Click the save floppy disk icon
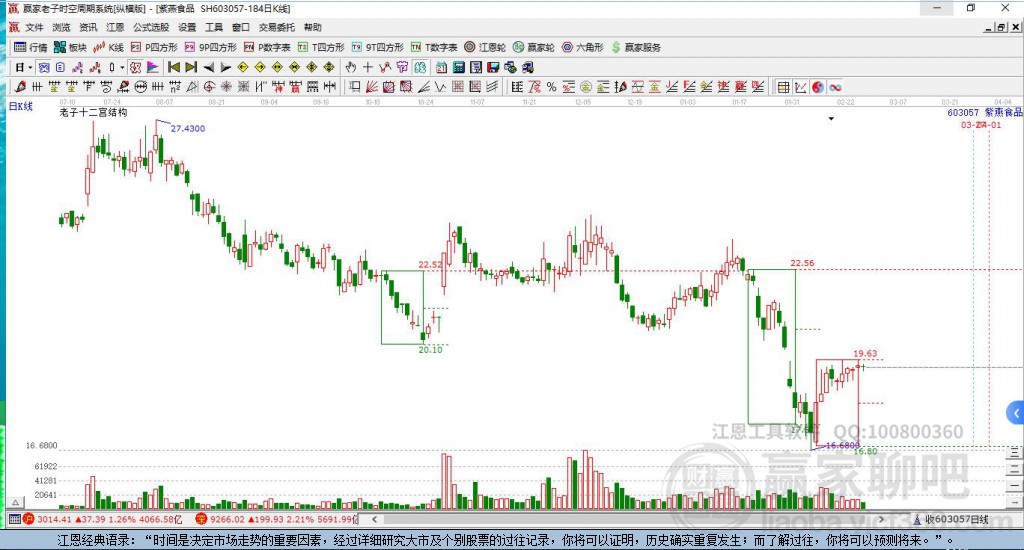1024x550 pixels. (493, 67)
